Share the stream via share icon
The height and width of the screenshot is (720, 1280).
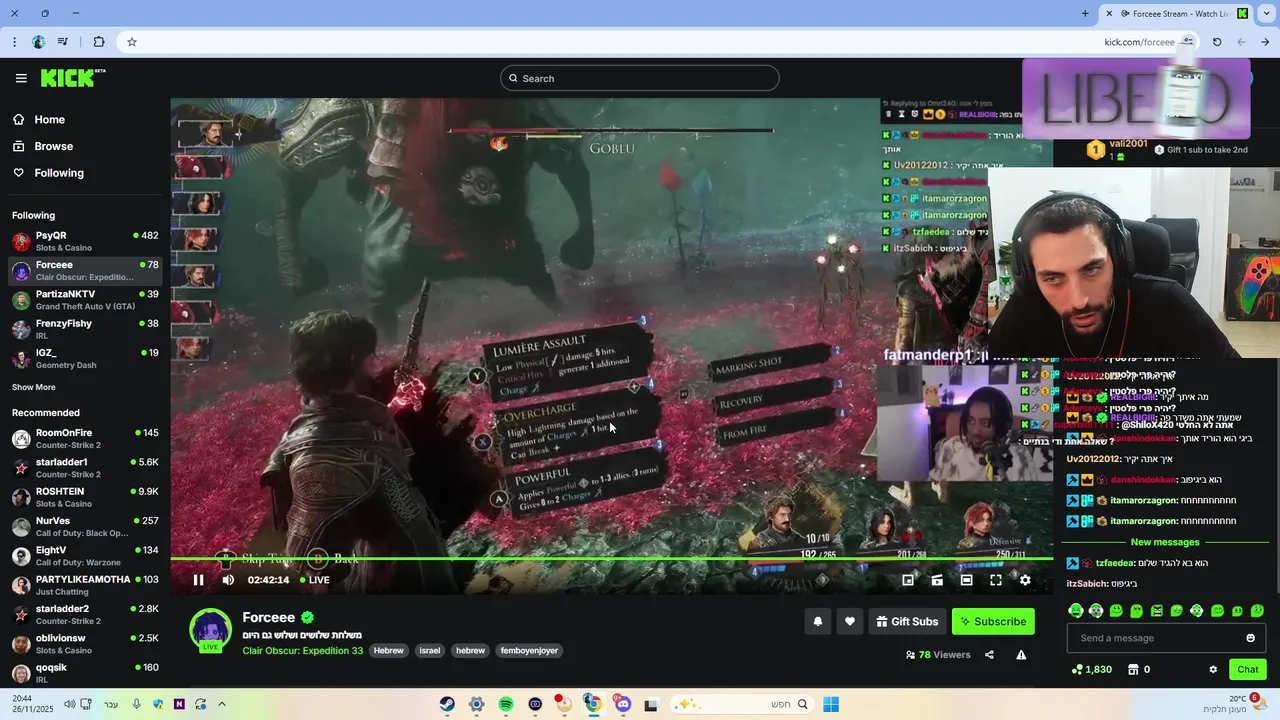click(x=989, y=655)
